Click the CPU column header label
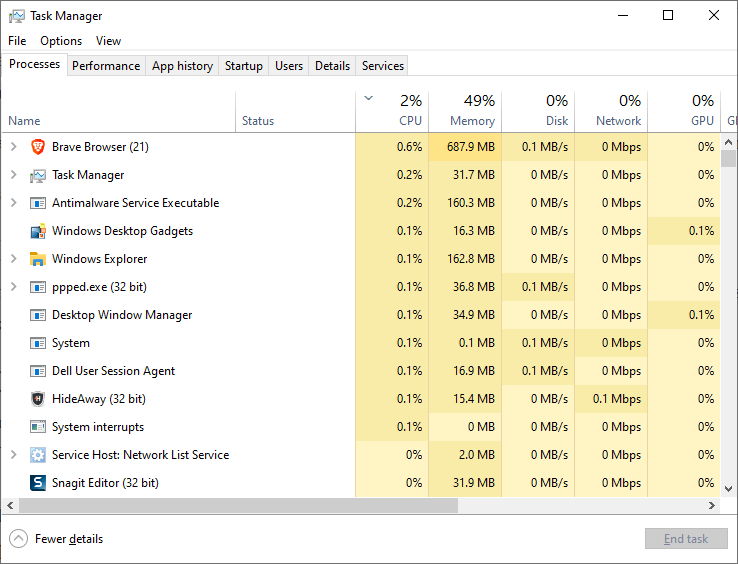 (x=410, y=121)
